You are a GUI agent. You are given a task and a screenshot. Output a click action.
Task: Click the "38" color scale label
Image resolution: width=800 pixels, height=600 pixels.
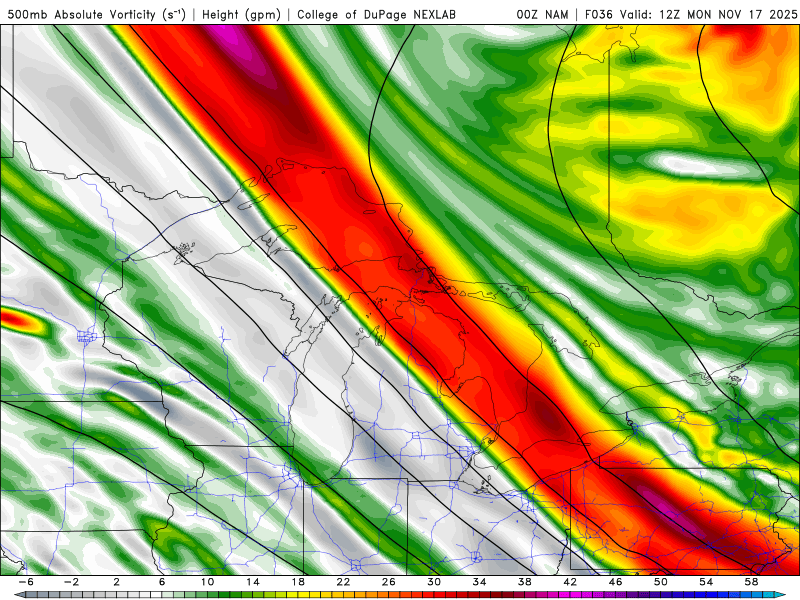click(525, 582)
